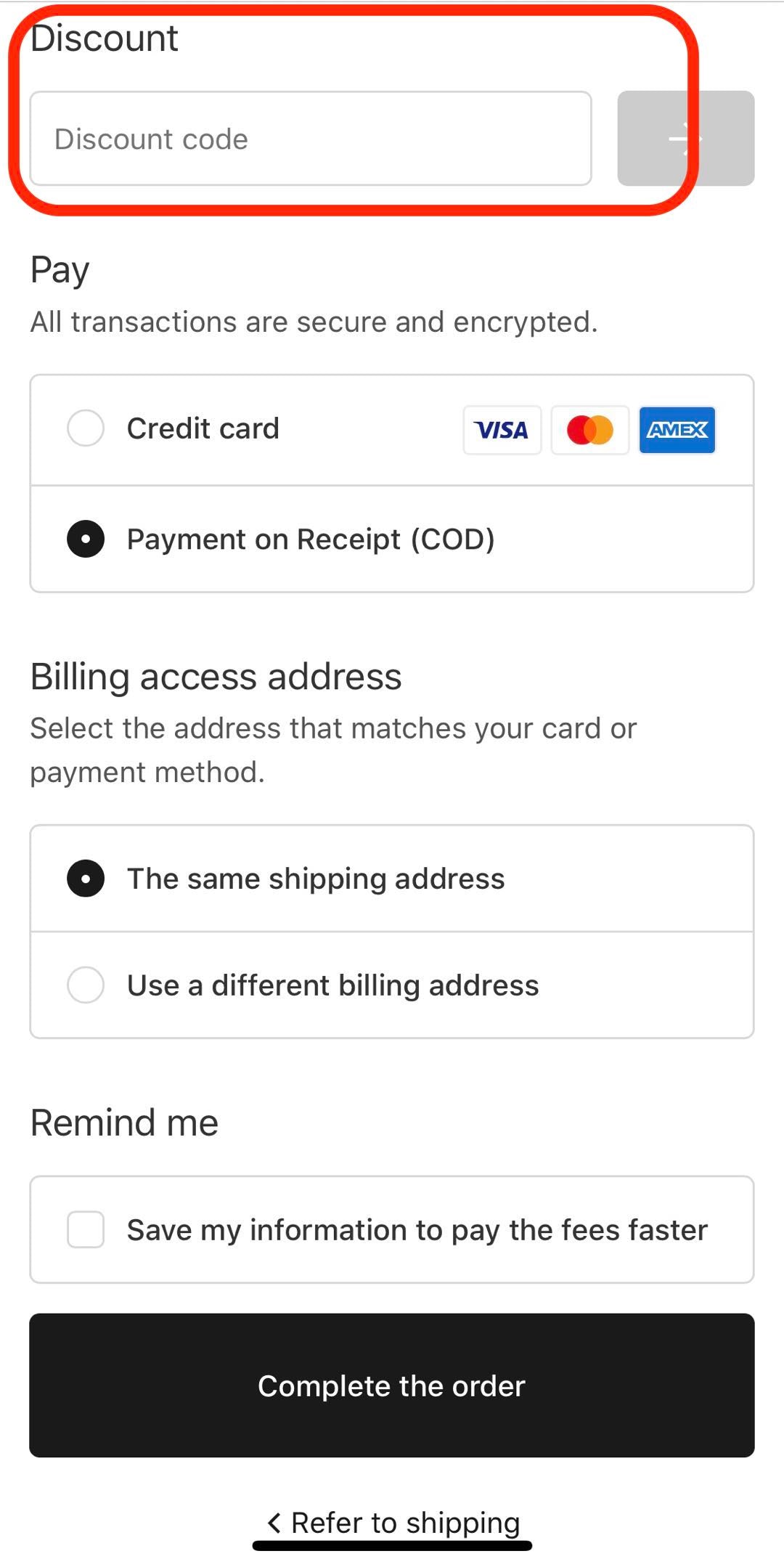Tap Save my information to pay label
Image resolution: width=784 pixels, height=1567 pixels.
pyautogui.click(x=417, y=1230)
